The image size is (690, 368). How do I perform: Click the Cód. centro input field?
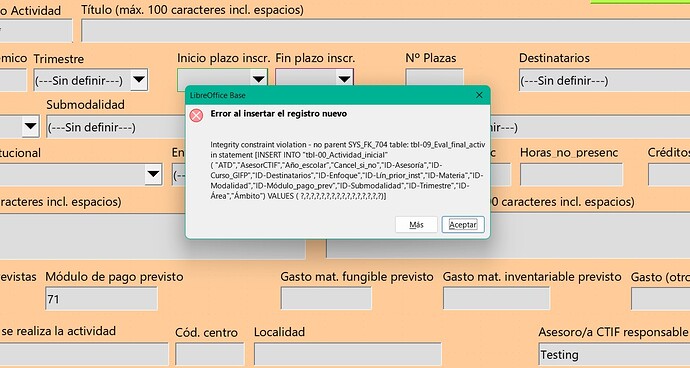point(209,354)
